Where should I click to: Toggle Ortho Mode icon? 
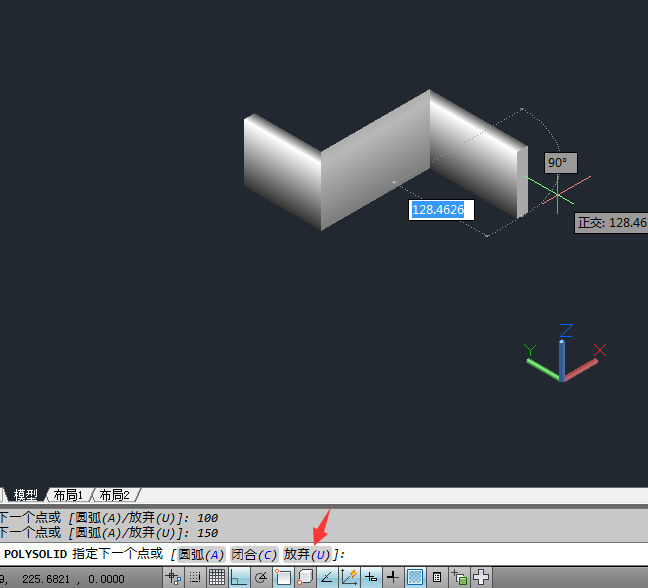pyautogui.click(x=239, y=577)
